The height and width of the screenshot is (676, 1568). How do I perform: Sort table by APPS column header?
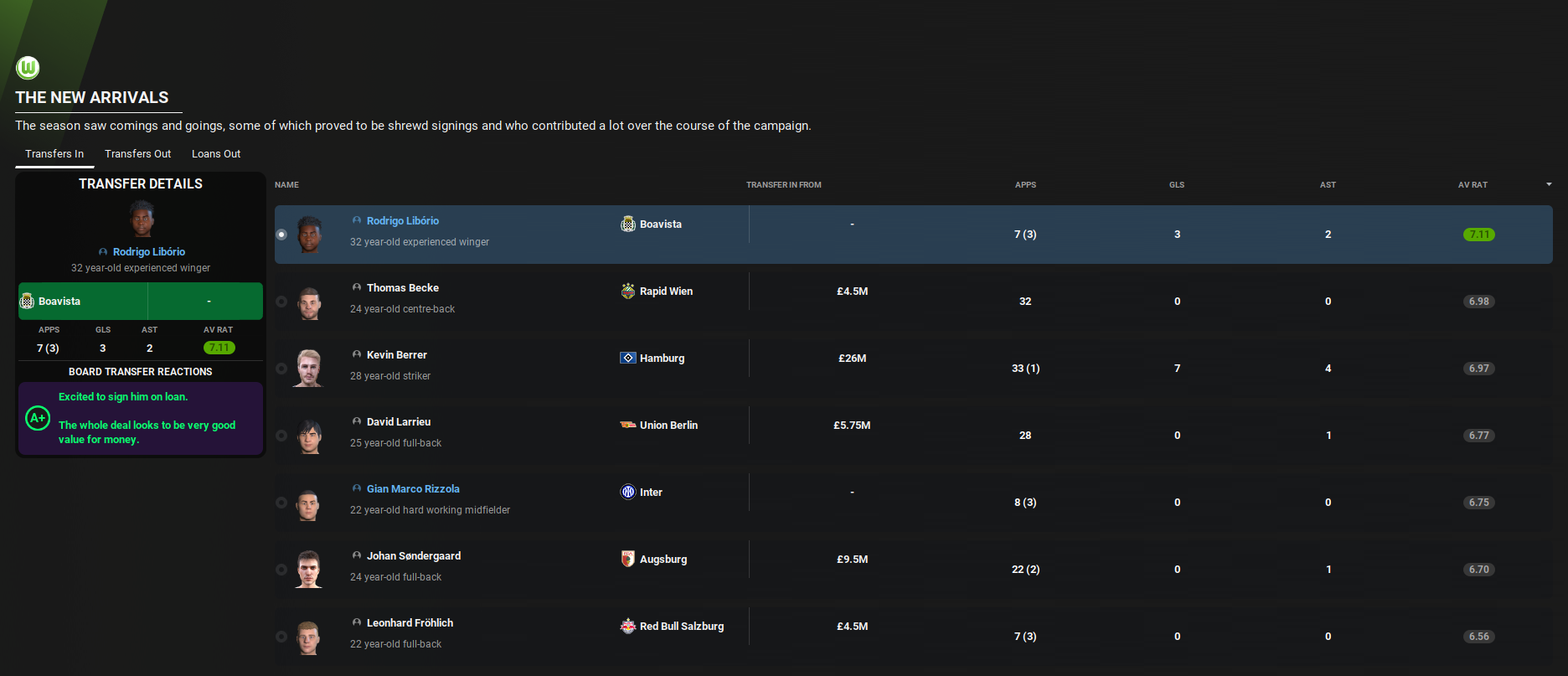[1025, 184]
